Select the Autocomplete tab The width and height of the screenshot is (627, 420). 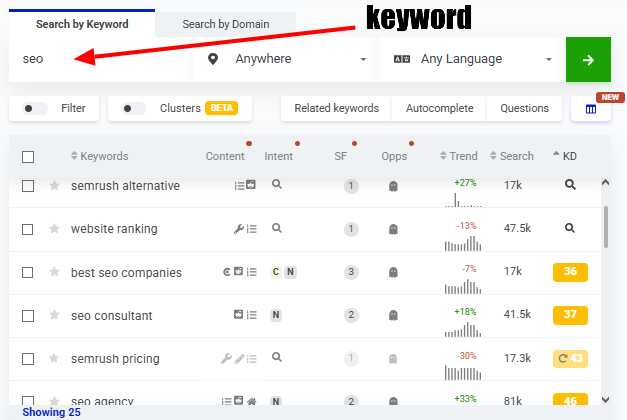click(x=439, y=108)
